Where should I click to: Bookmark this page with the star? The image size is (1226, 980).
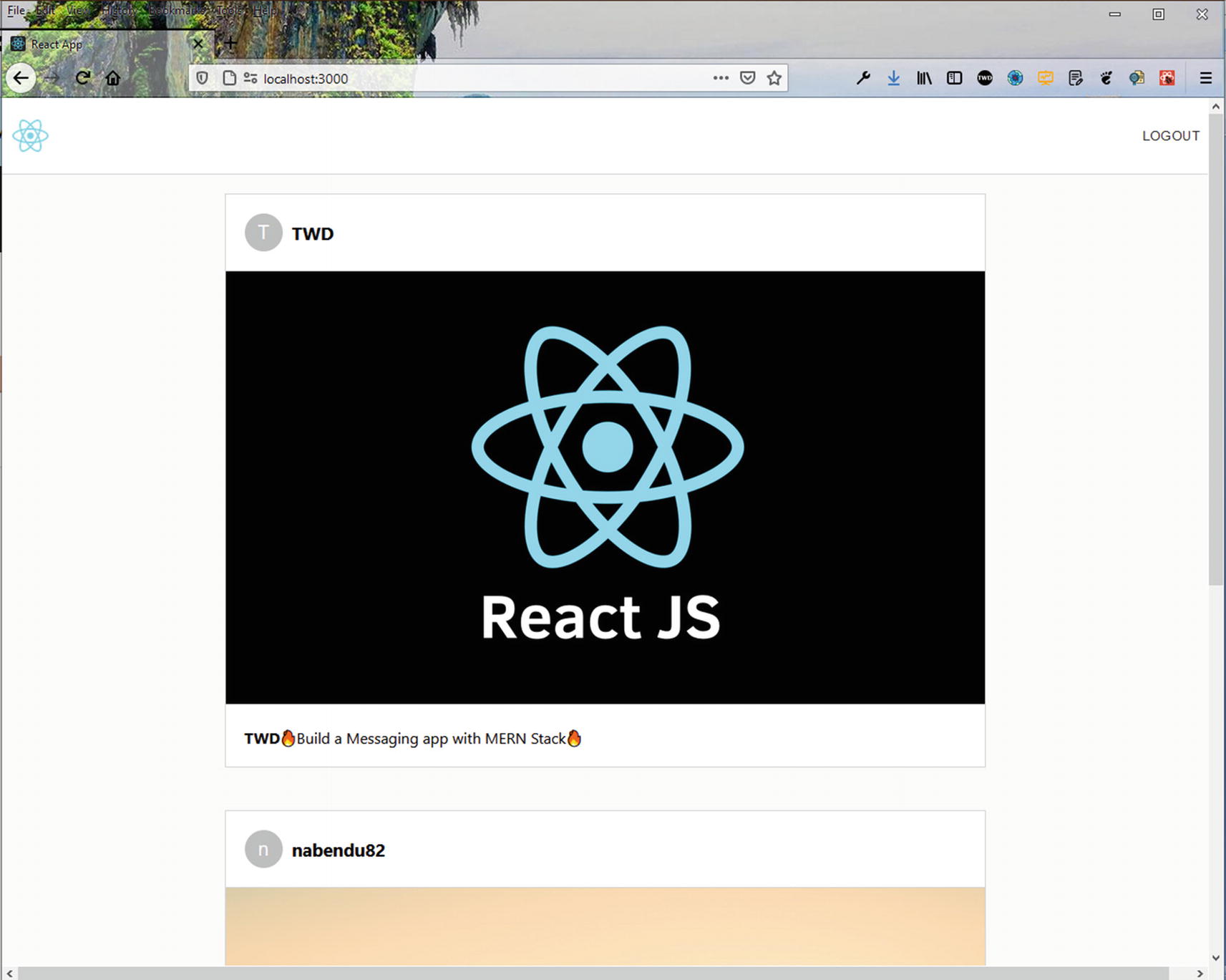pyautogui.click(x=774, y=78)
